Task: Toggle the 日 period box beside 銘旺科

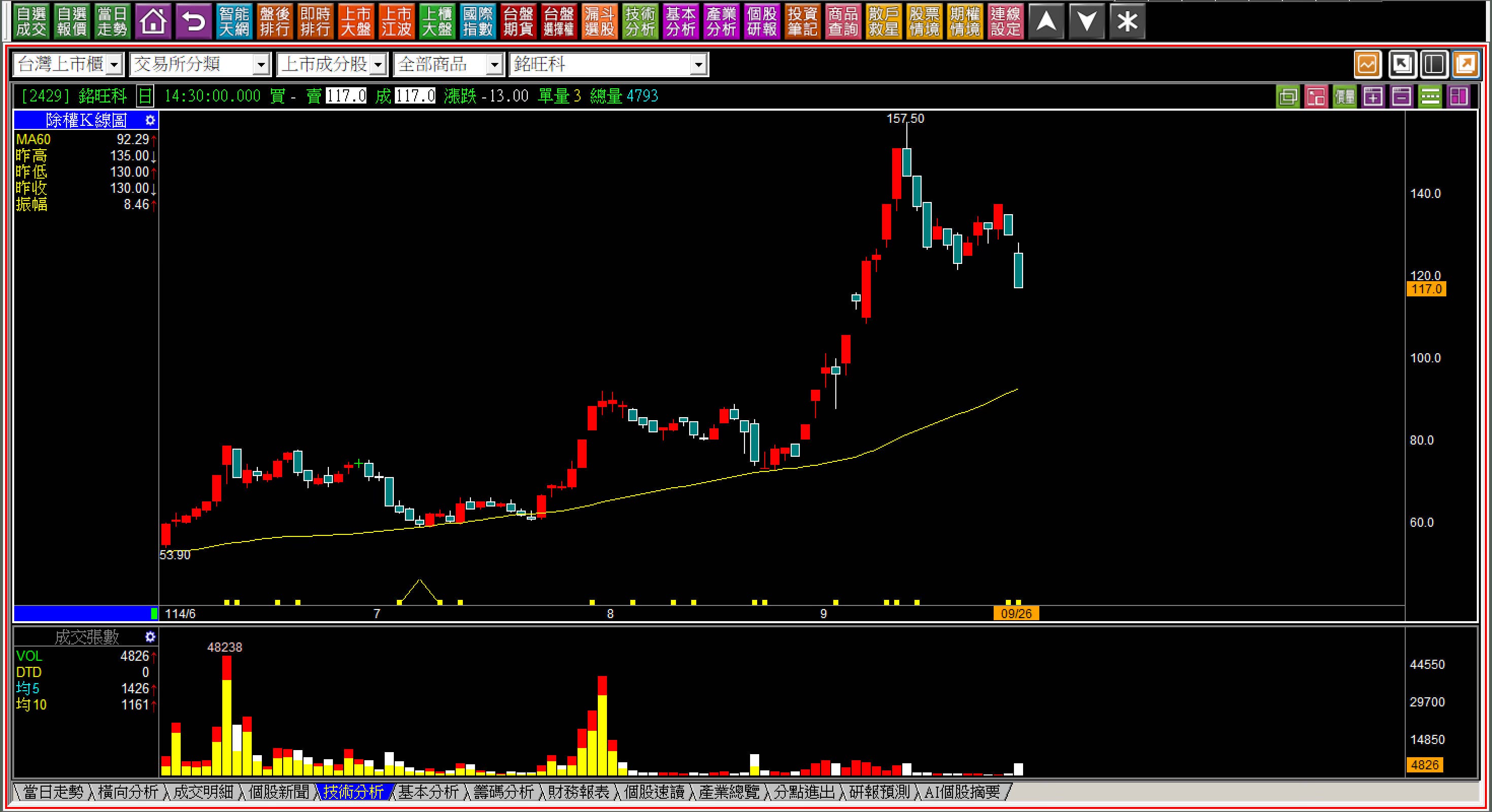Action: (x=145, y=96)
